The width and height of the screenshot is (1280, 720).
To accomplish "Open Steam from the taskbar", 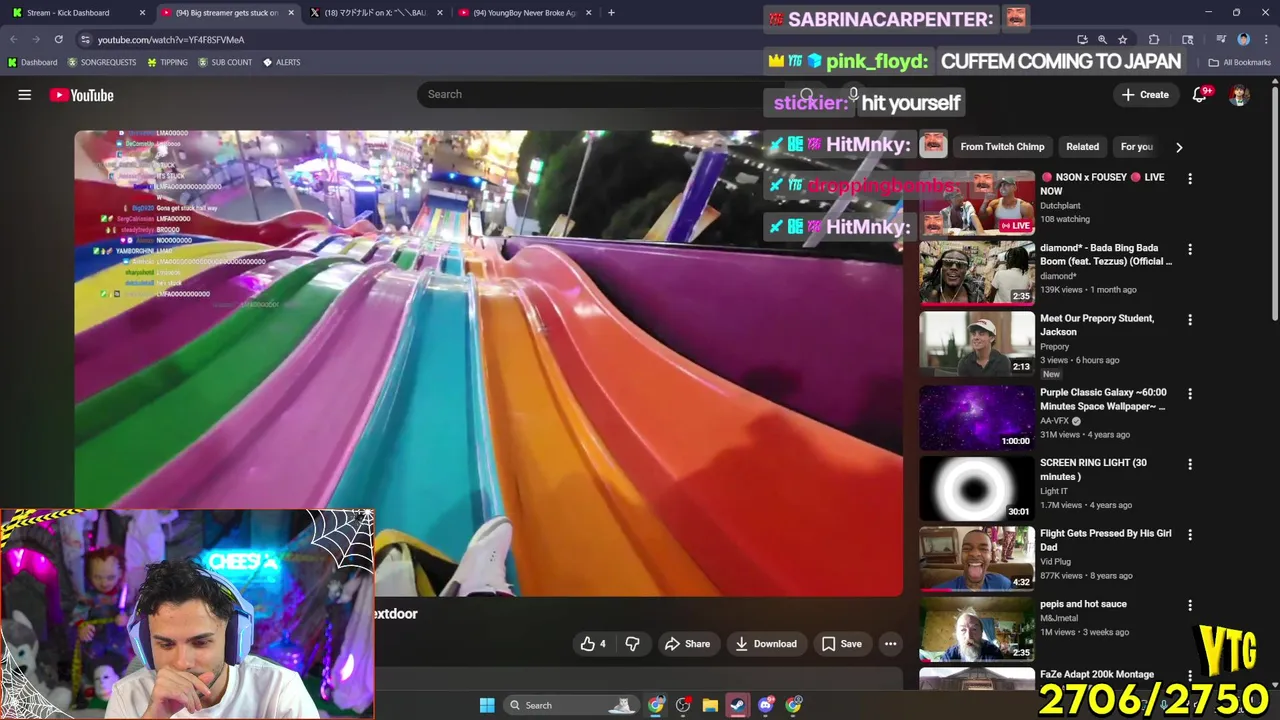I will coord(738,705).
